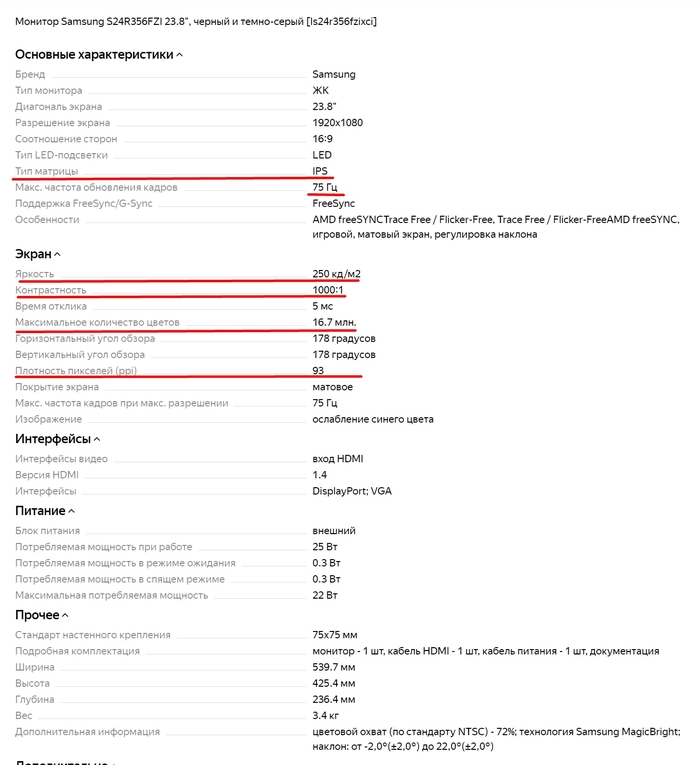Click the Поддержка FreeSync/G-Sync label

[x=83, y=203]
